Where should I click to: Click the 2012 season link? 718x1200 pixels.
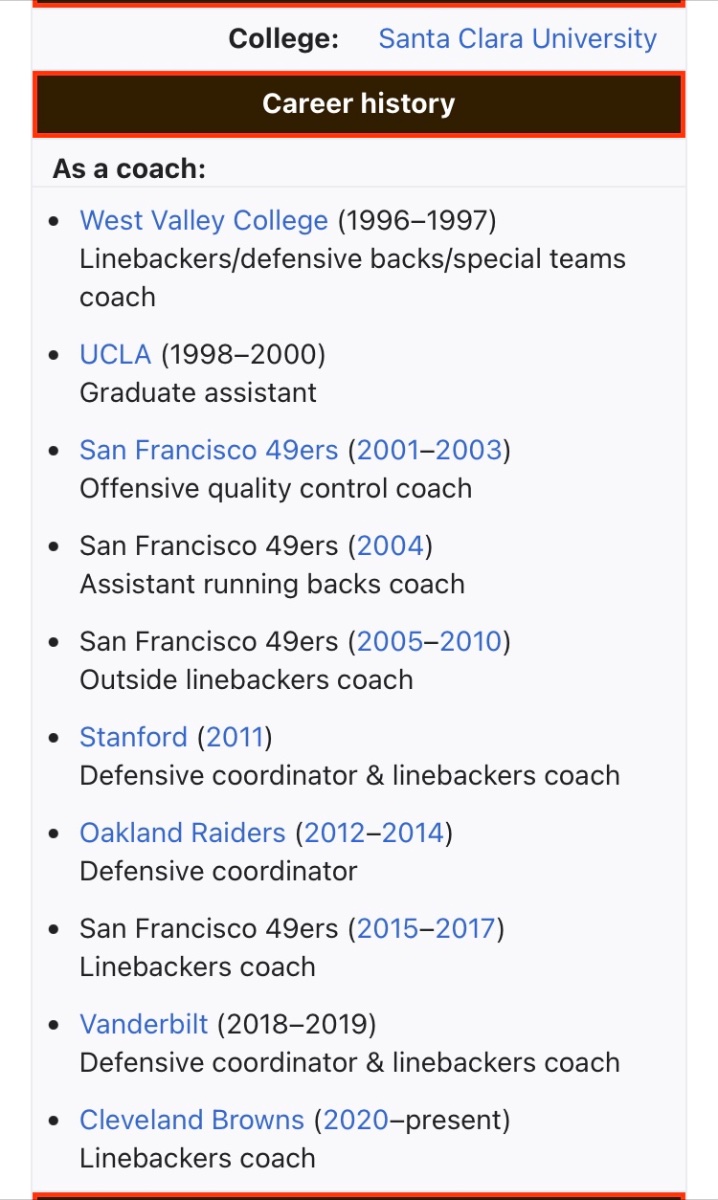[334, 833]
